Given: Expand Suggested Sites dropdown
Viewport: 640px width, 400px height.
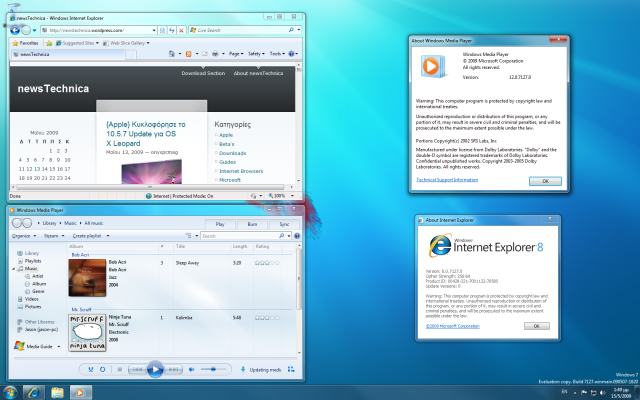Looking at the screenshot, I should [97, 43].
